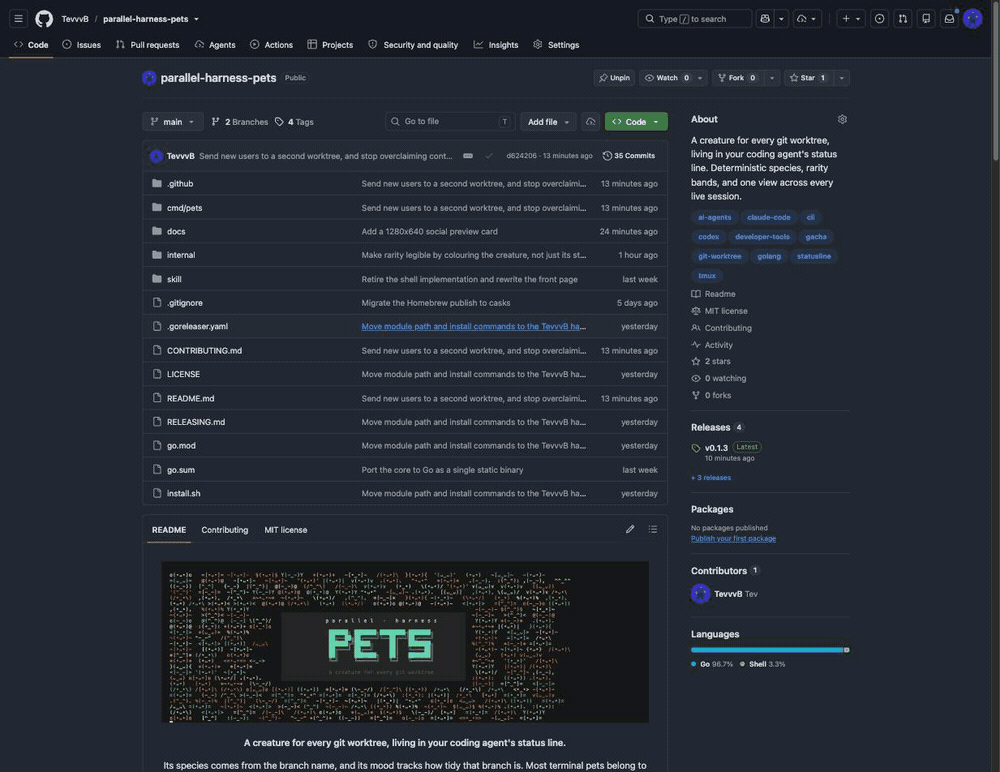Click the Shell language bar segment
This screenshot has height=772, width=1000.
(847, 650)
